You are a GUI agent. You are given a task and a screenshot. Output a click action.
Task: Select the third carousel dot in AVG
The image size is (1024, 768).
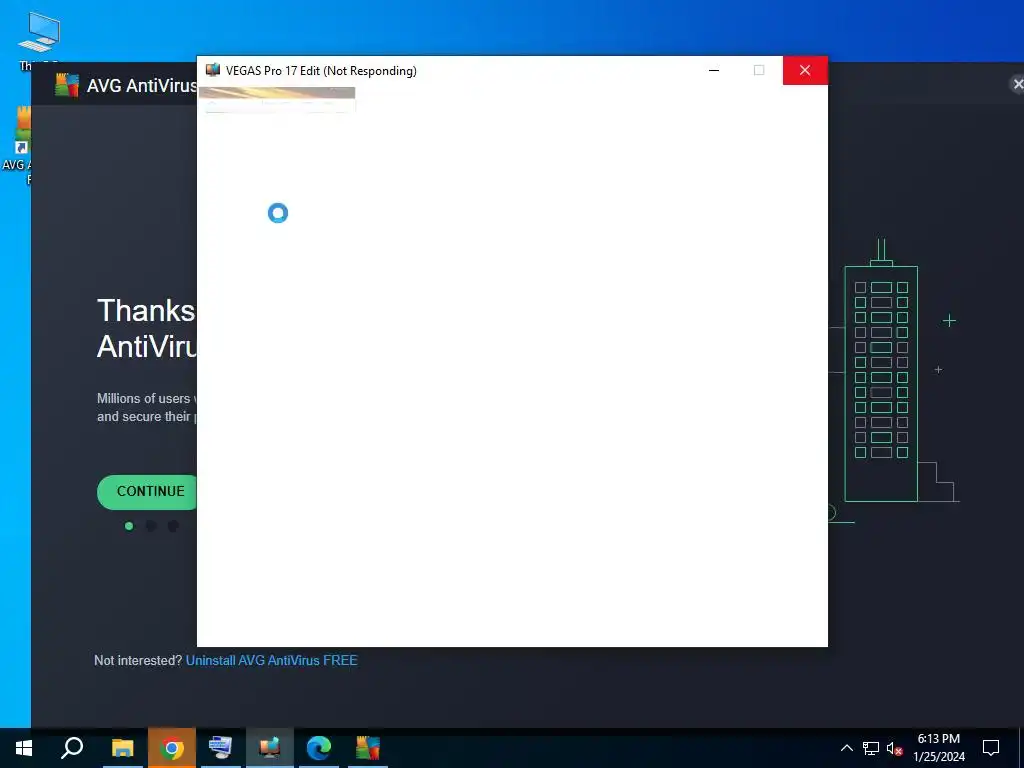(x=173, y=526)
